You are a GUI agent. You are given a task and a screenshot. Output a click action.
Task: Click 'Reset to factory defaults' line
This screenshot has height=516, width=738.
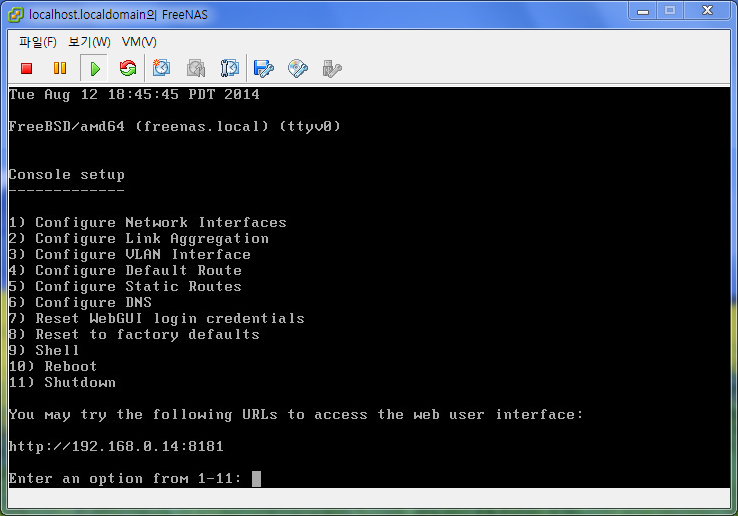tap(134, 335)
